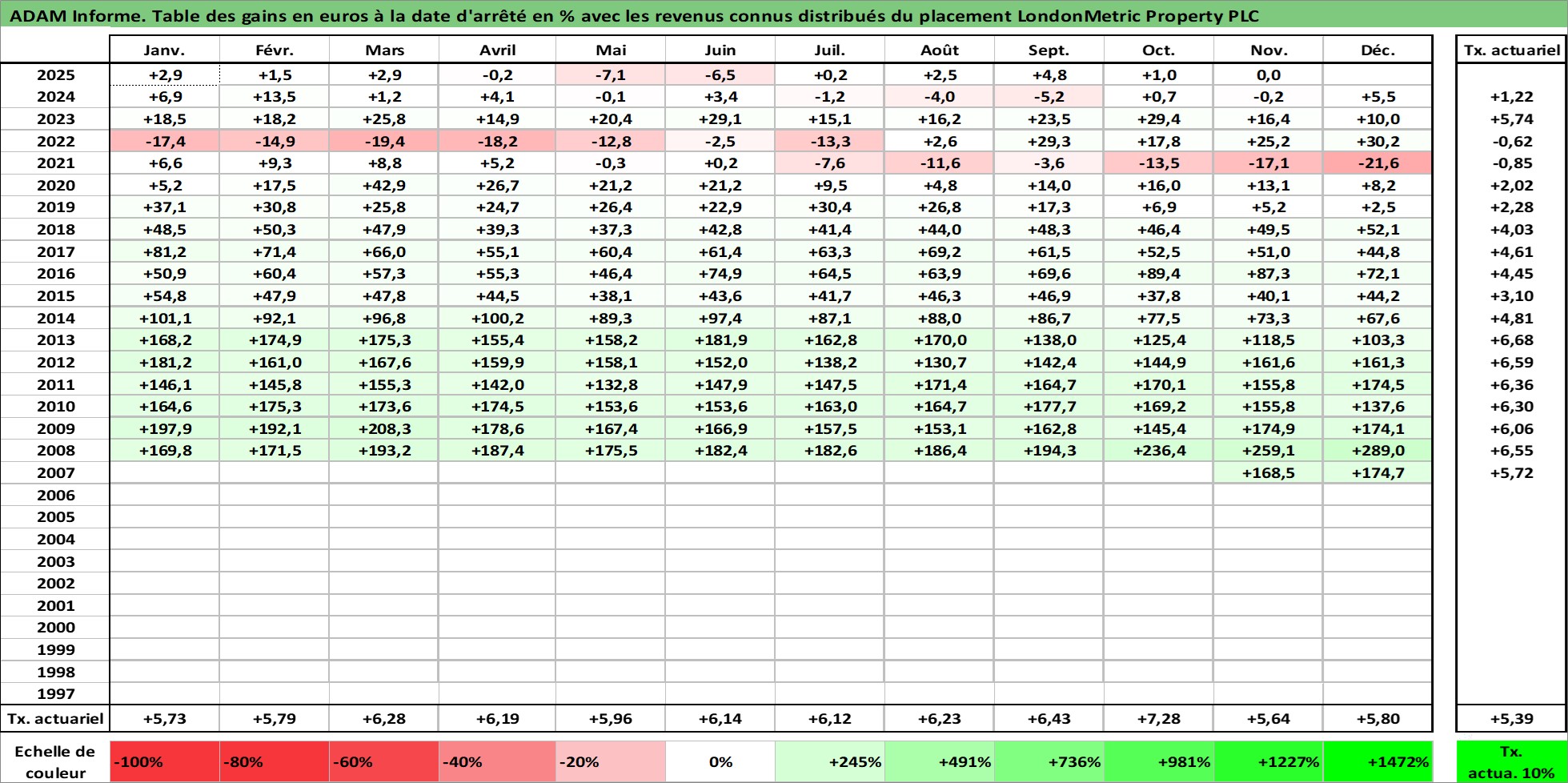
Task: Click the Févr. column header
Action: click(x=275, y=50)
